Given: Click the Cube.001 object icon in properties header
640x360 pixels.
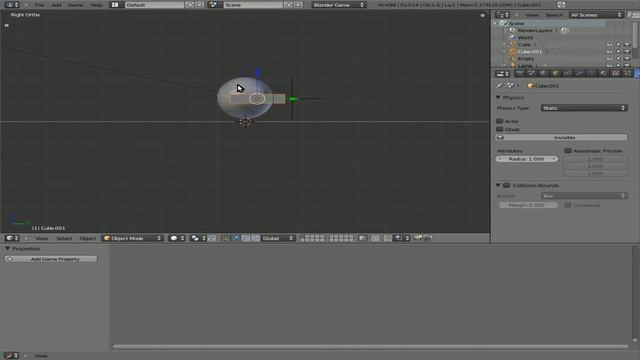Looking at the screenshot, I should [x=530, y=86].
